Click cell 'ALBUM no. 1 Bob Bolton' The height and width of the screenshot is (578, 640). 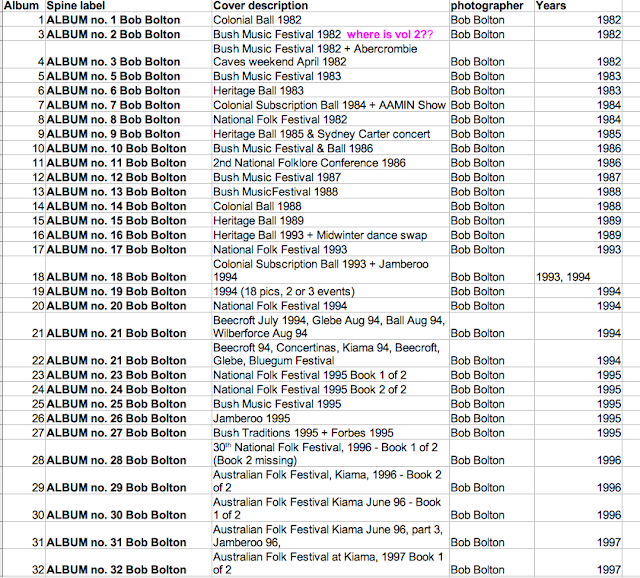pos(128,20)
